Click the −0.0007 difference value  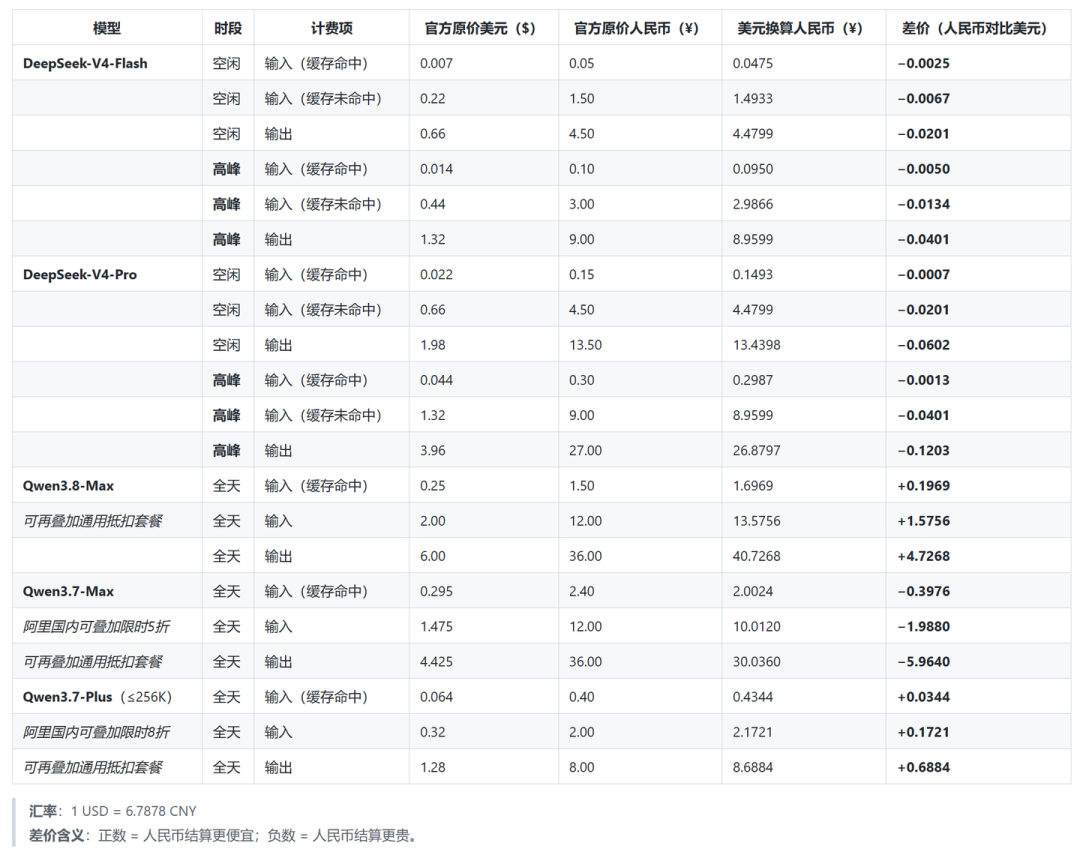(924, 275)
